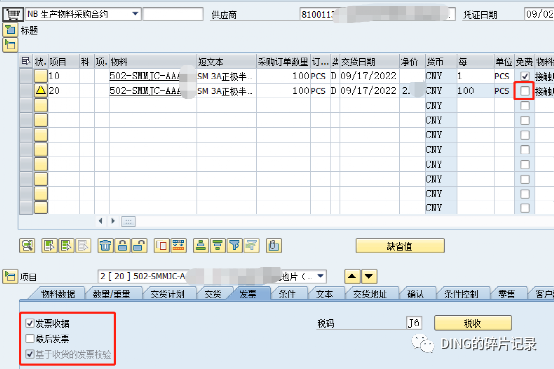The image size is (554, 369).
Task: Click the 凭证日期 date field
Action: 539,14
